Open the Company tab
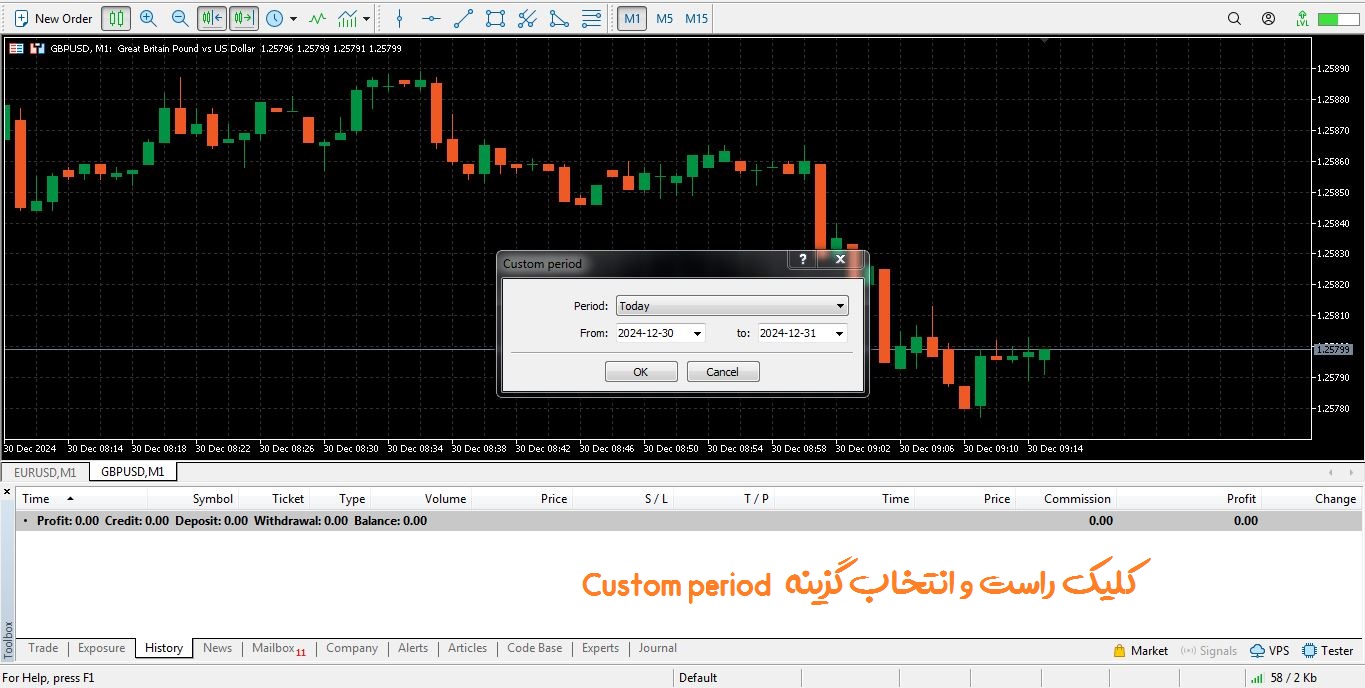Viewport: 1365px width, 688px height. point(352,648)
